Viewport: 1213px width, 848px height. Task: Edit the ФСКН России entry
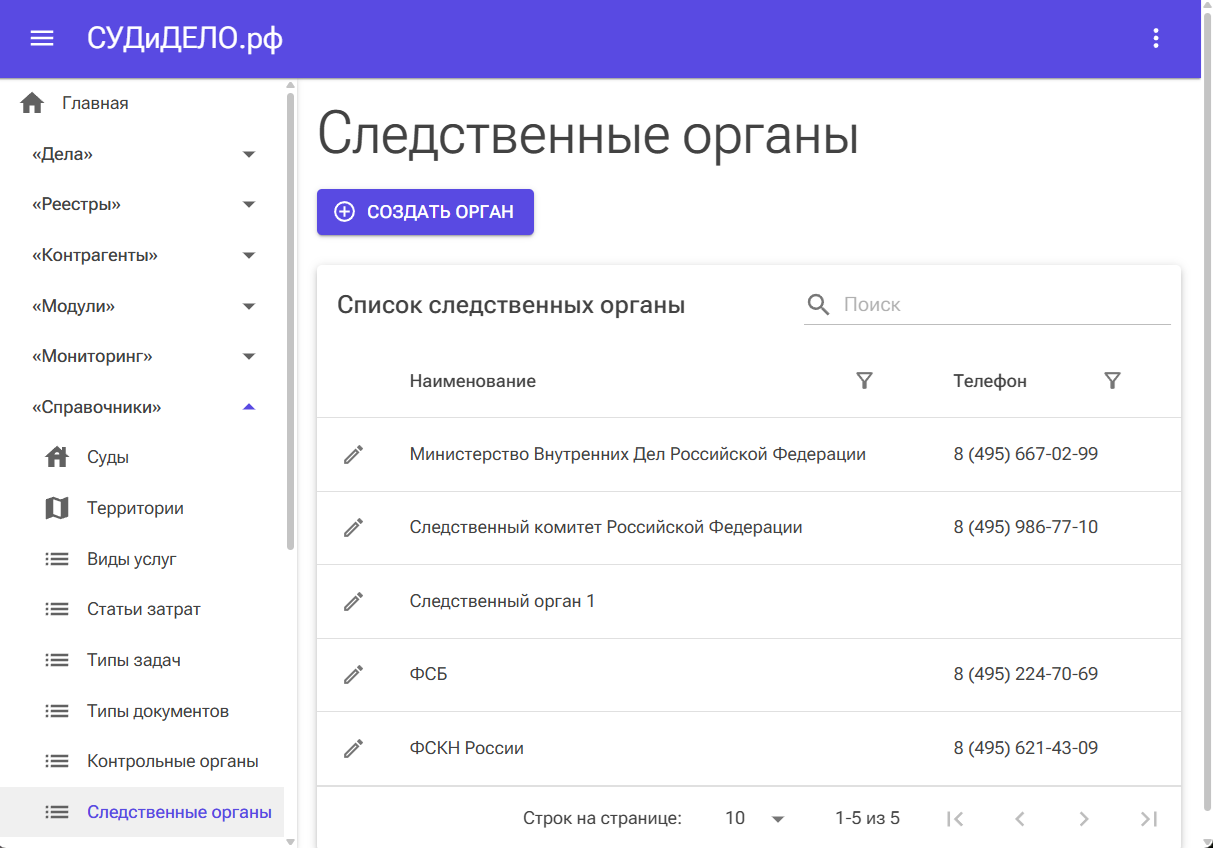[353, 749]
